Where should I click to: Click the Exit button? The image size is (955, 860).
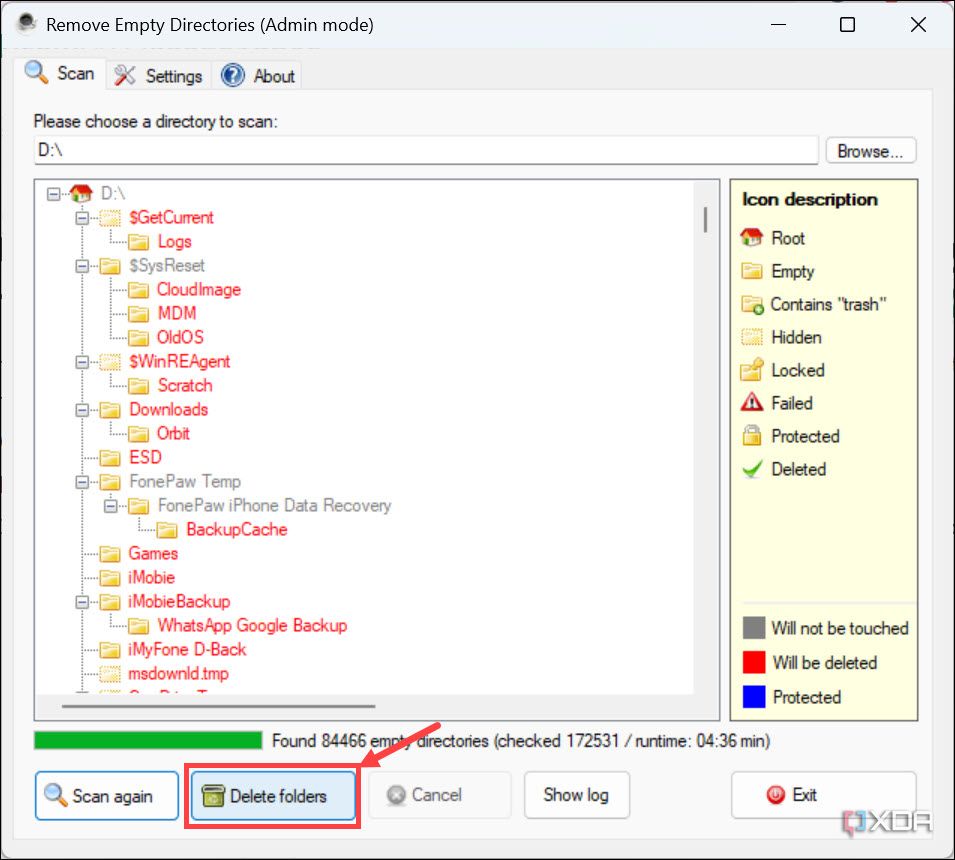[823, 795]
